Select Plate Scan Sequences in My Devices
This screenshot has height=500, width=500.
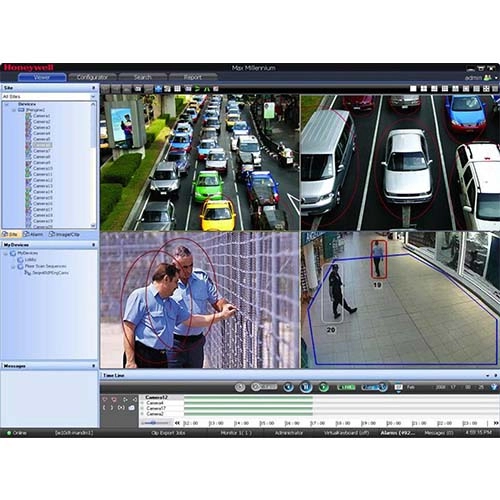(45, 266)
